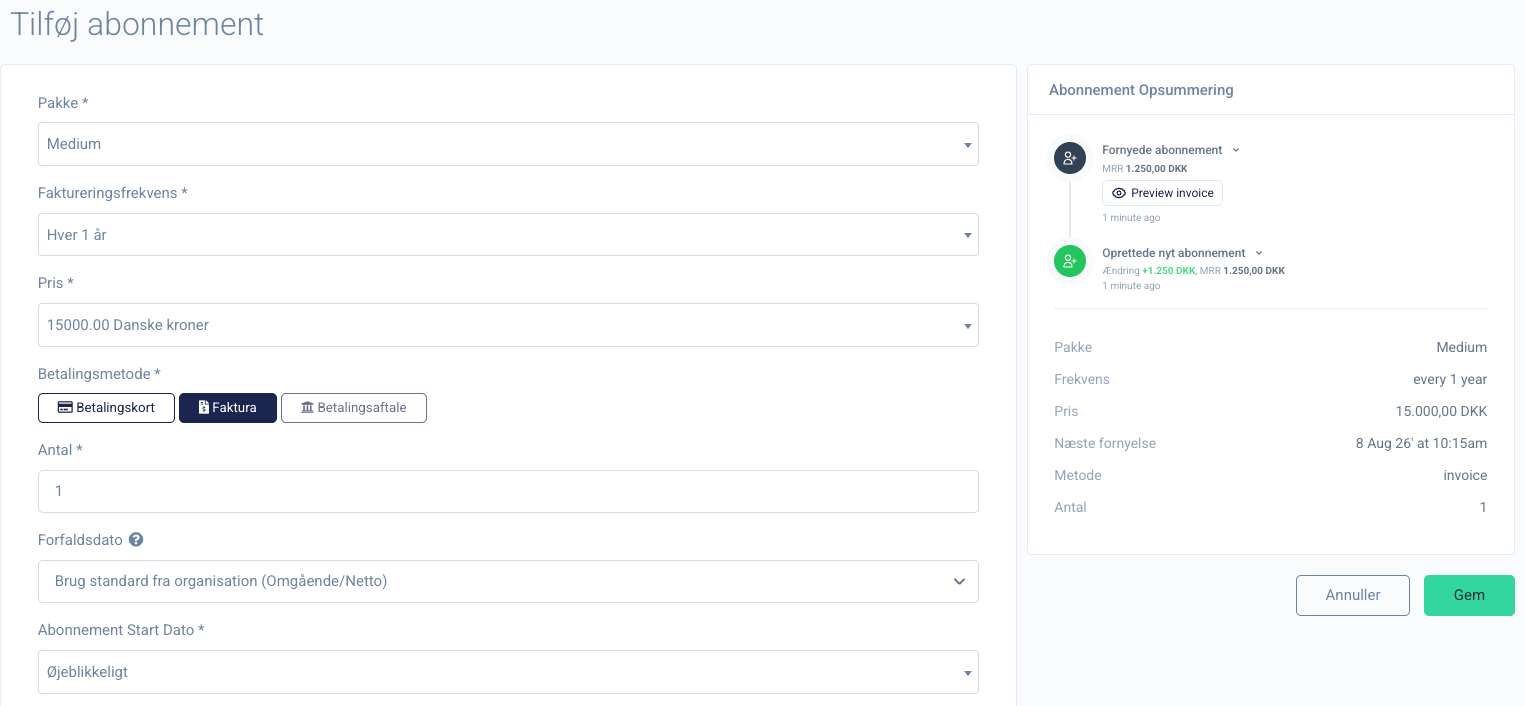Click into the Antal input field

pos(508,492)
